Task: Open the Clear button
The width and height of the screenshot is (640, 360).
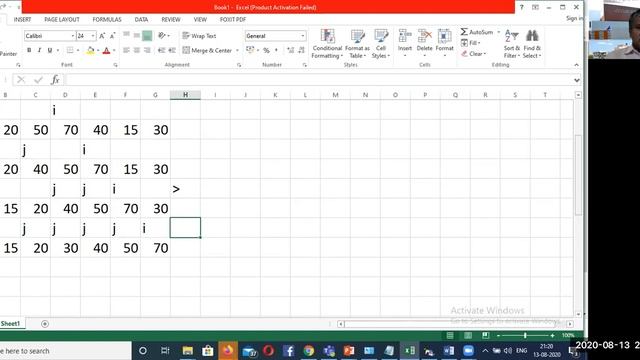Action: coord(473,54)
